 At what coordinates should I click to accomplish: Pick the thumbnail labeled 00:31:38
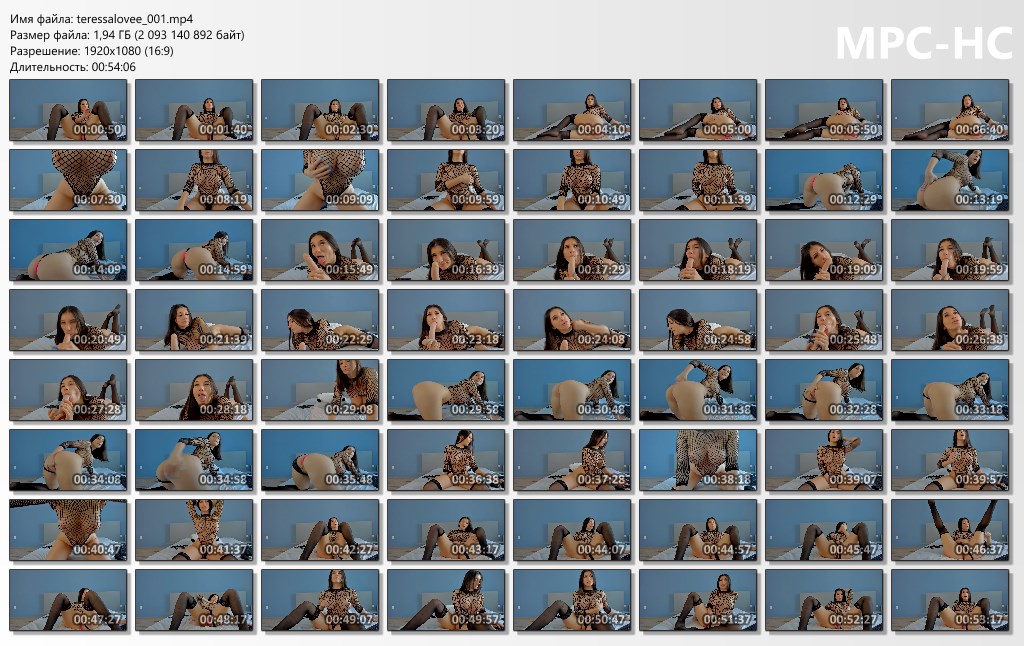click(698, 390)
